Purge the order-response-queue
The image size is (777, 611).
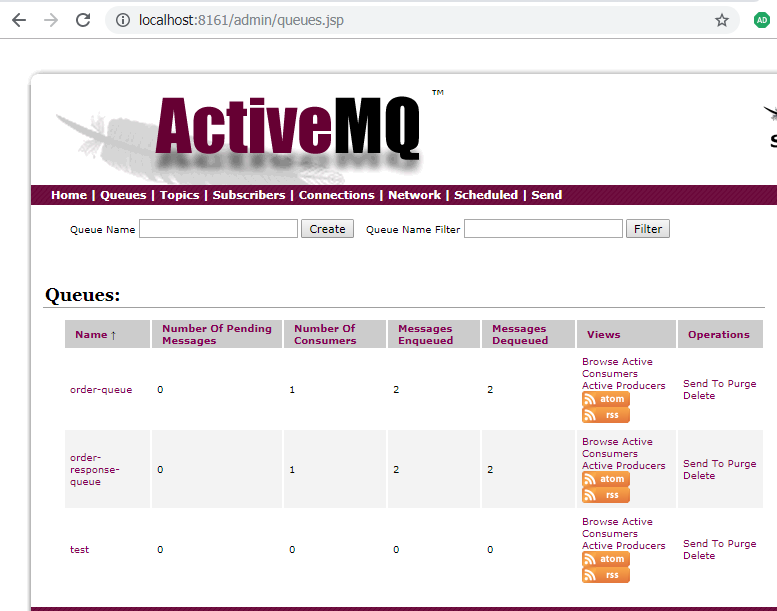point(742,464)
